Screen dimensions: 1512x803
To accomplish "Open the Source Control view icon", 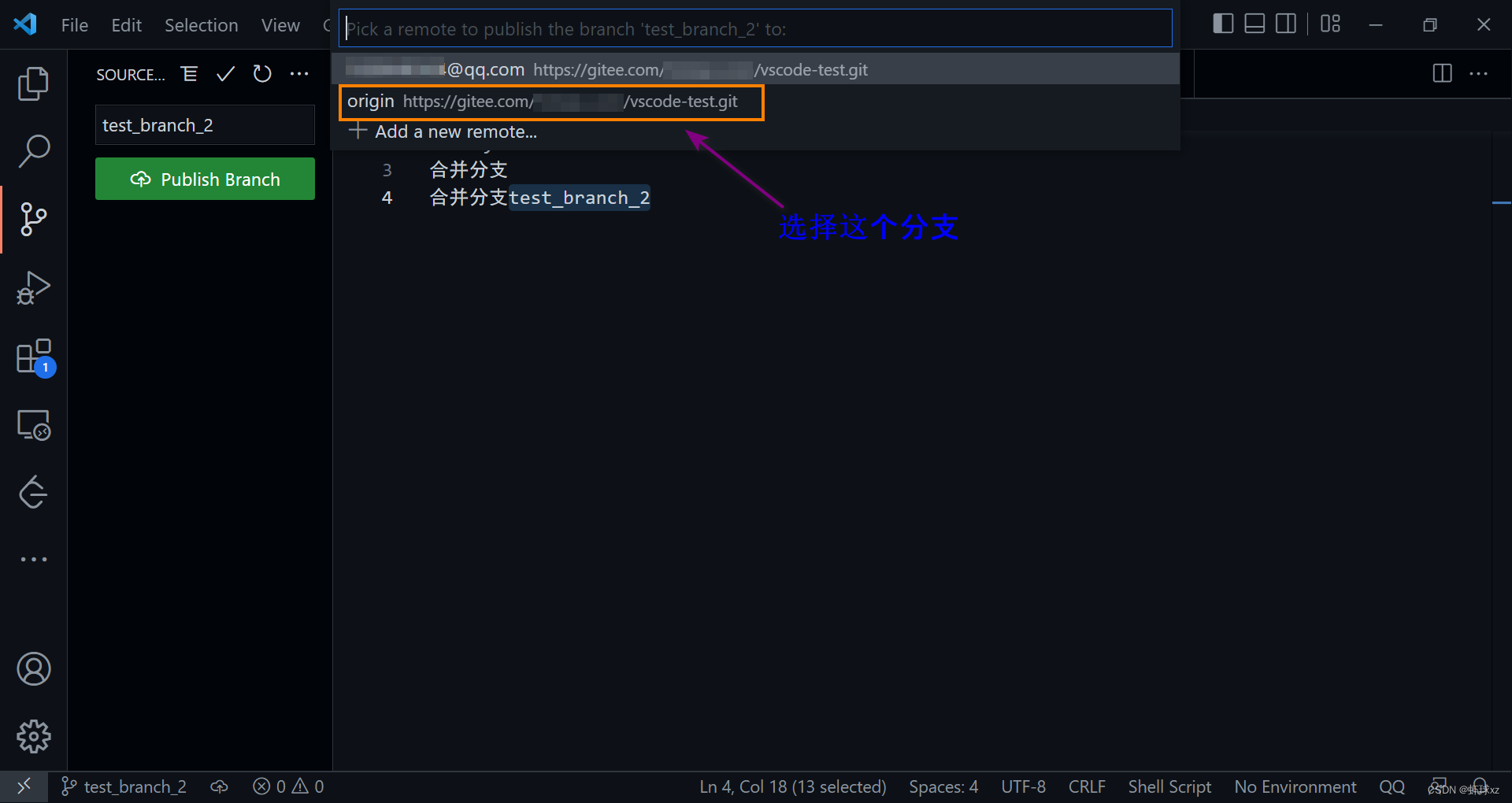I will [33, 219].
